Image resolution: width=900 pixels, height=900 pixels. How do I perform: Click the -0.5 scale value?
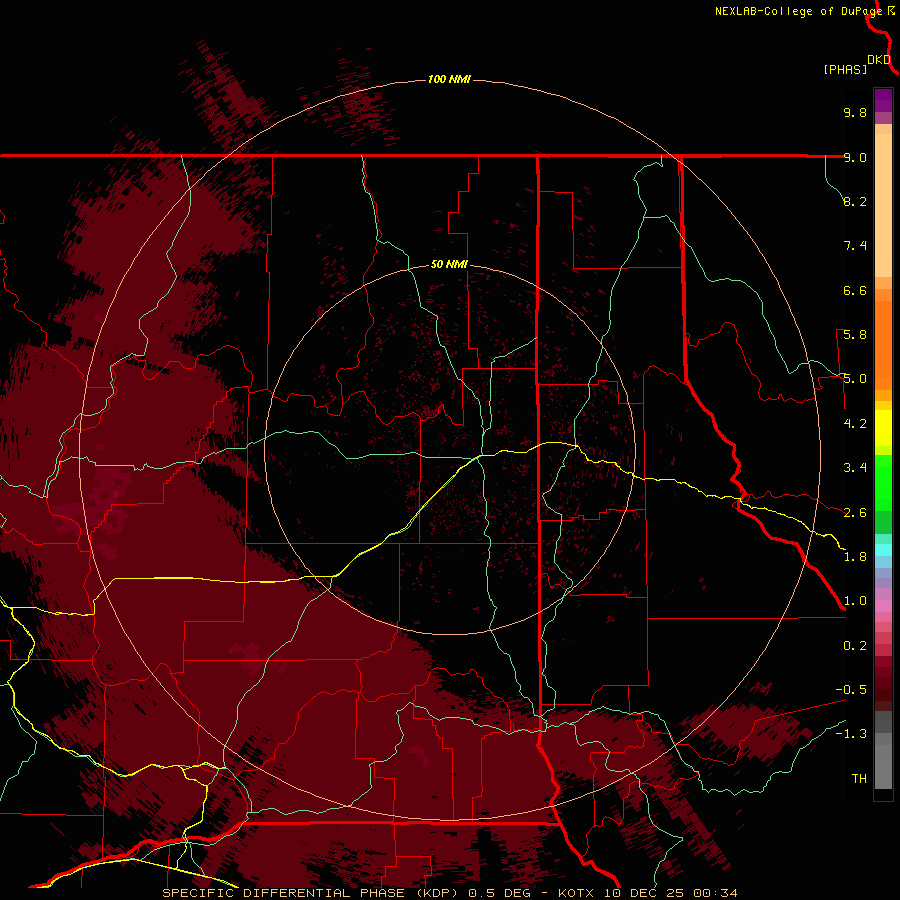851,690
